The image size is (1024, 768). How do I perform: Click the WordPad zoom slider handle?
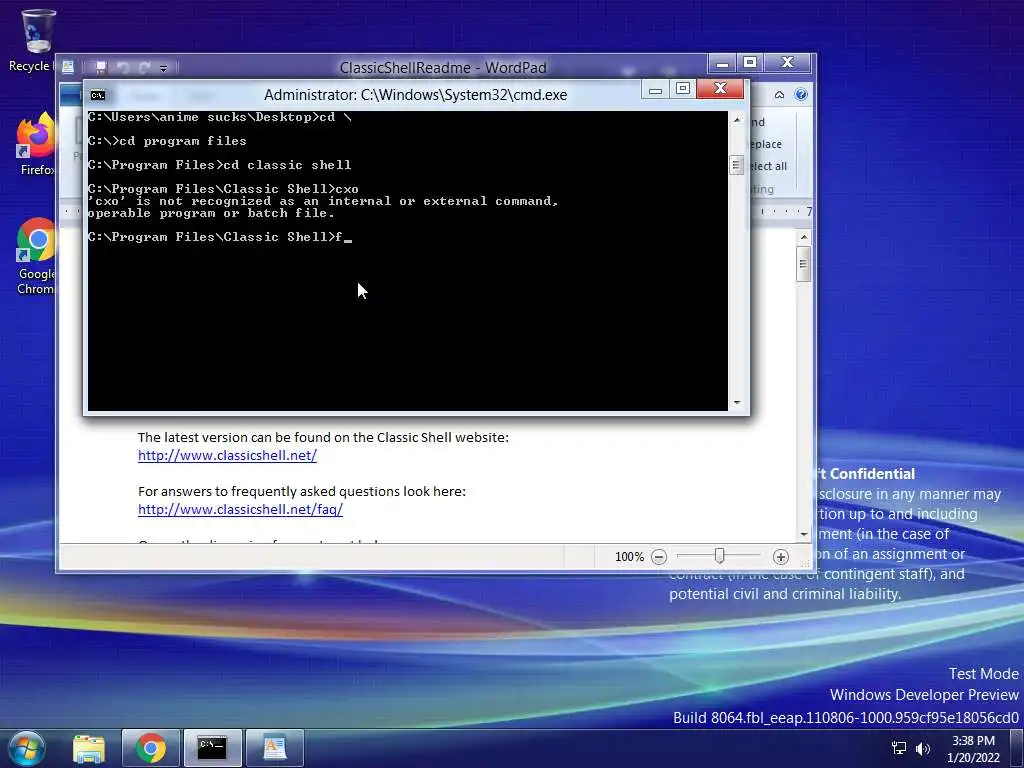point(719,556)
